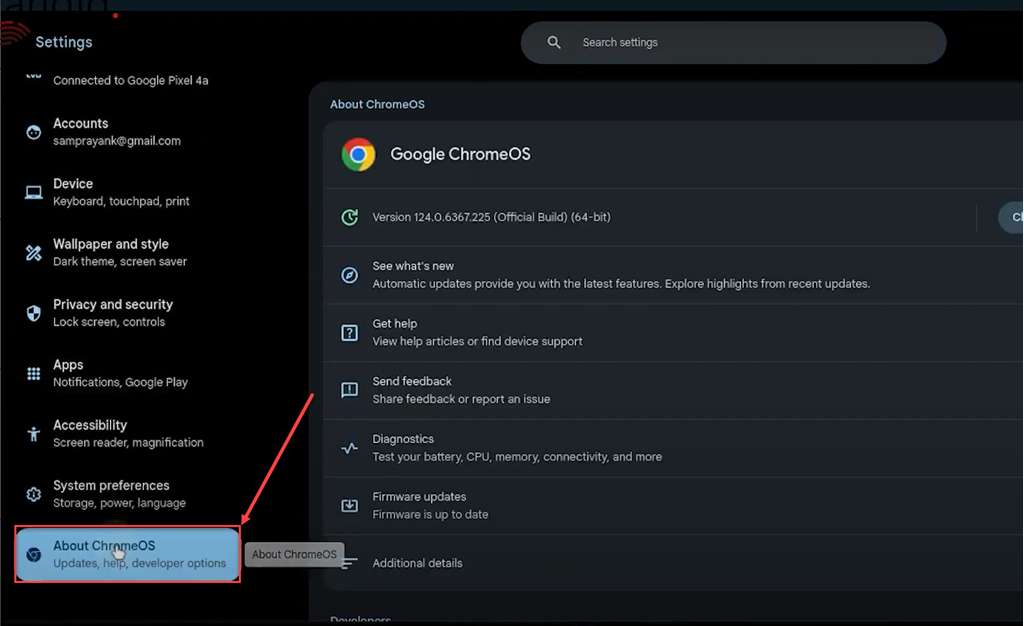Click the Settings title text
The height and width of the screenshot is (626, 1024).
click(x=64, y=42)
